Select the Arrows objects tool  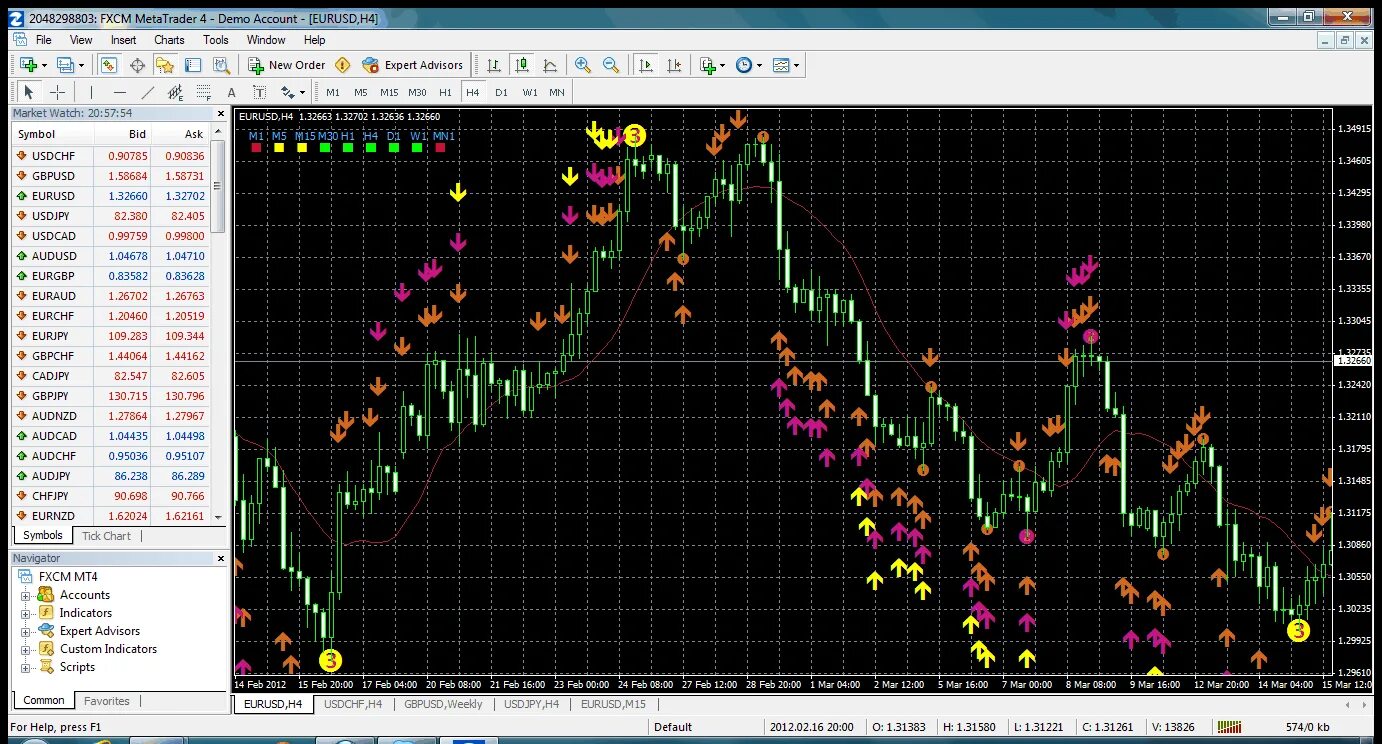coord(287,92)
